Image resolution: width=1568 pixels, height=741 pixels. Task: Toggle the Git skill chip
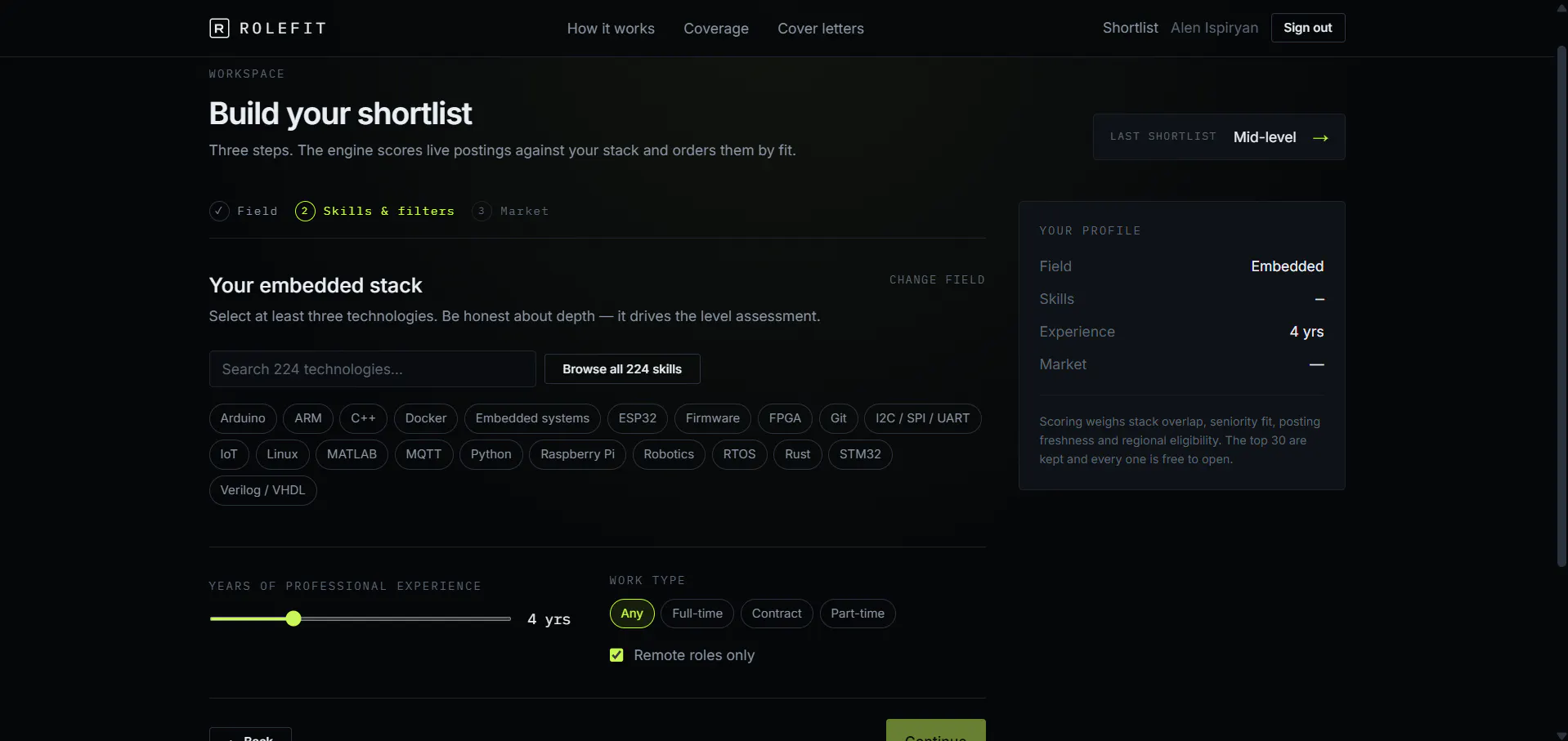click(x=839, y=418)
